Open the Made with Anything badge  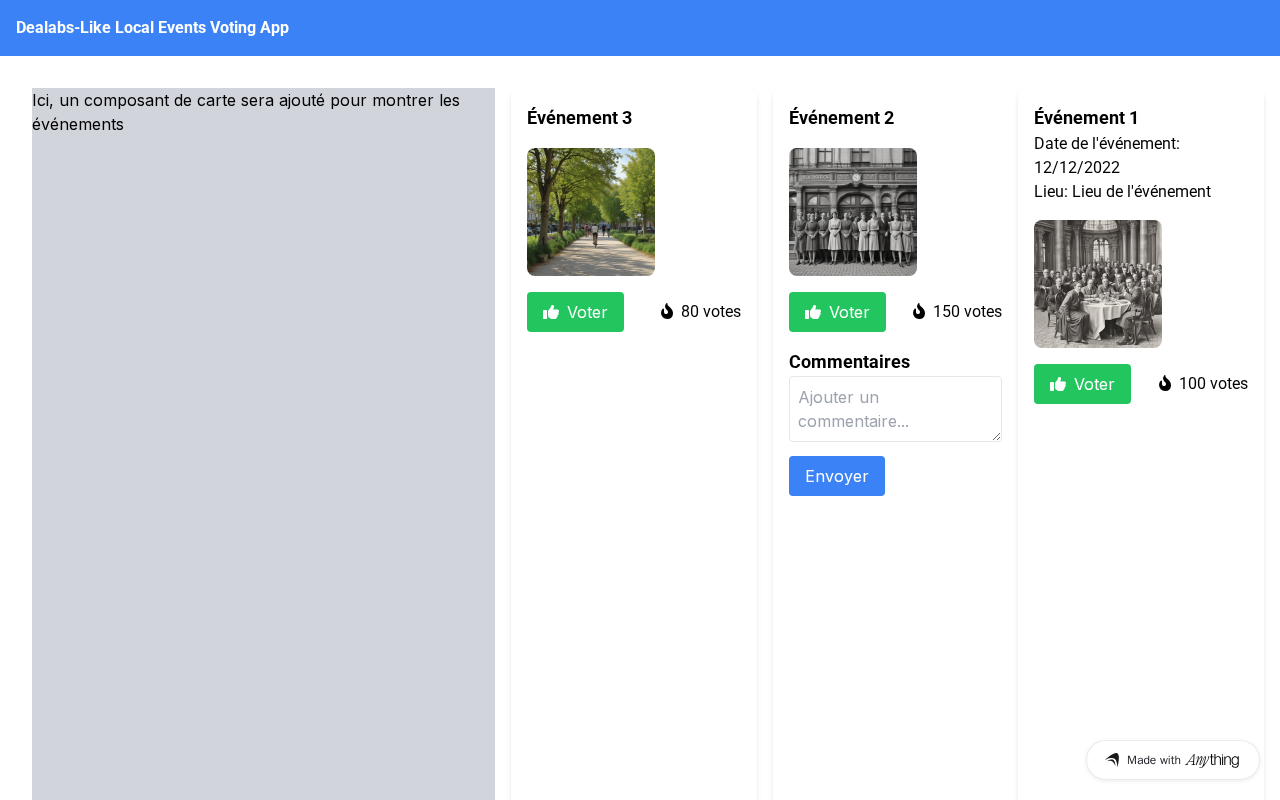(x=1173, y=760)
